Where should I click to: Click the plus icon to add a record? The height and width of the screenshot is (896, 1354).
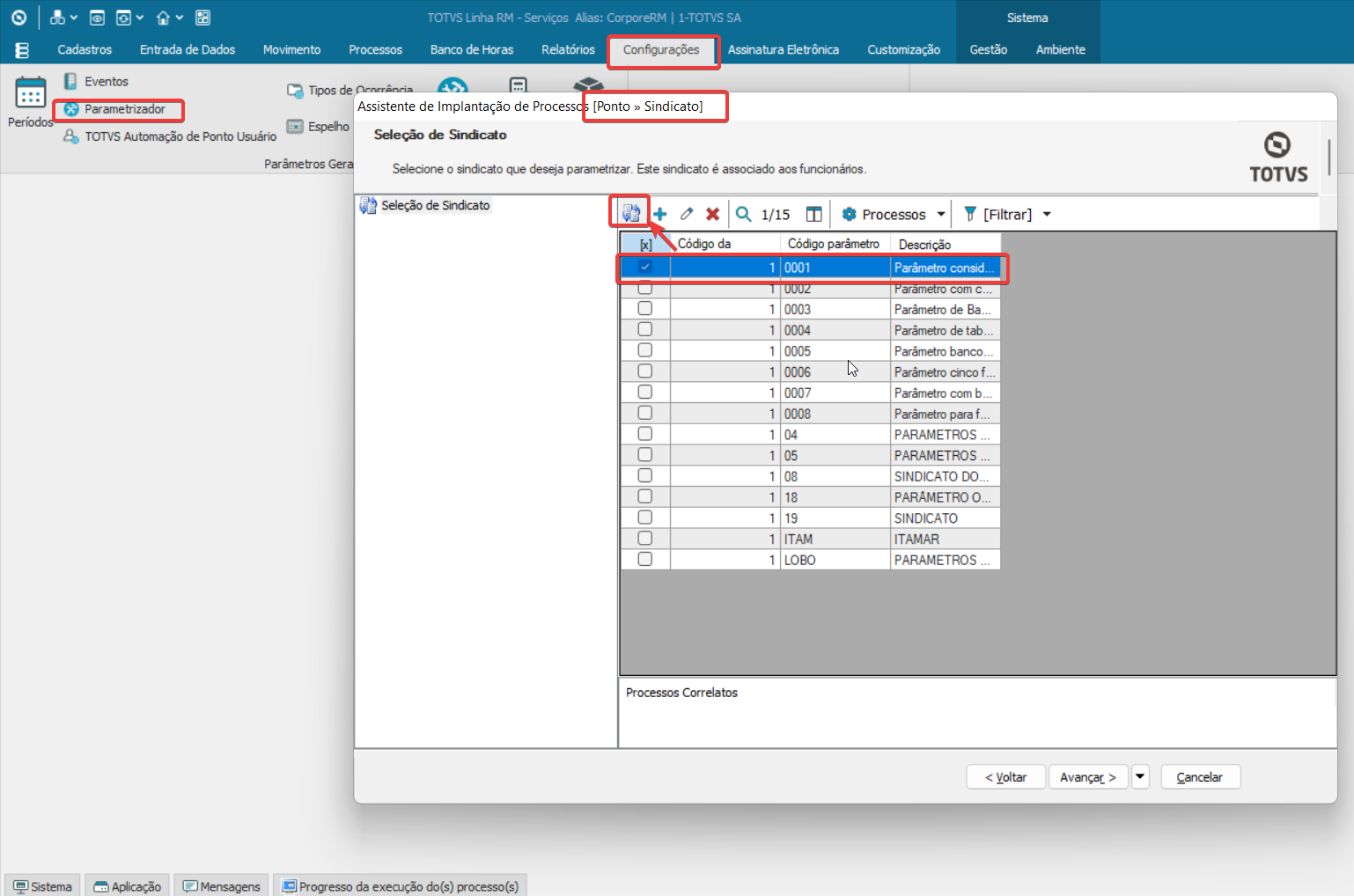(x=660, y=214)
